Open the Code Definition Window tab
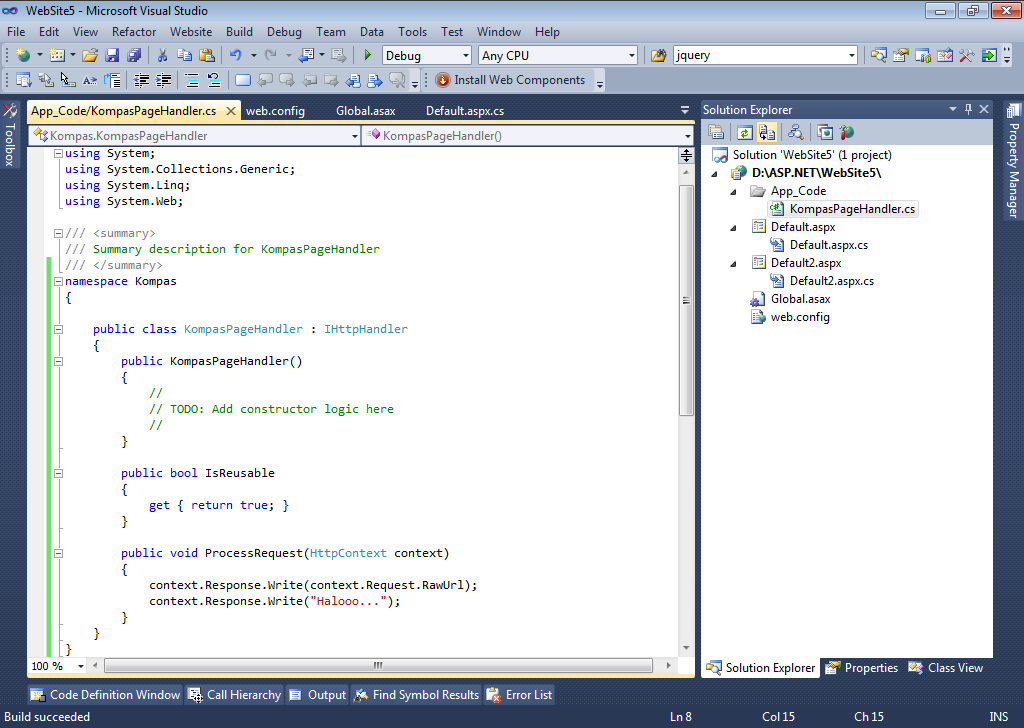This screenshot has width=1024, height=728. pos(105,695)
